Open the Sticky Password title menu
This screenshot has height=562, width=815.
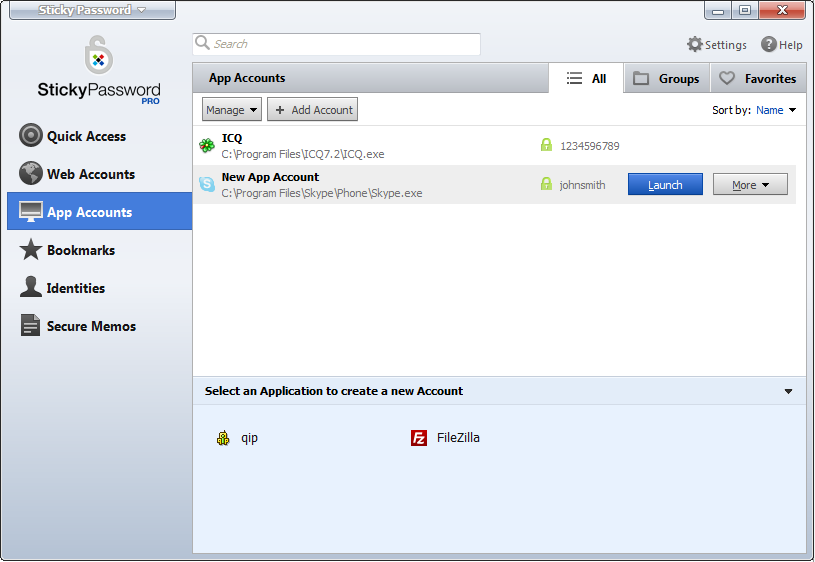93,10
